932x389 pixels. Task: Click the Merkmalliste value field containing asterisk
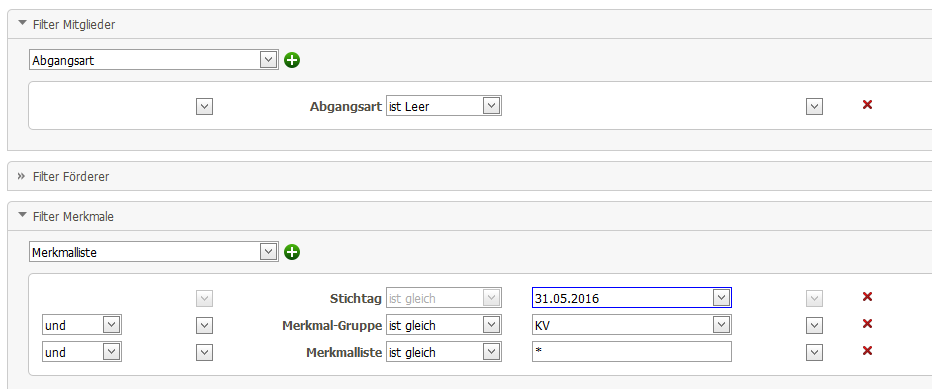pos(631,352)
